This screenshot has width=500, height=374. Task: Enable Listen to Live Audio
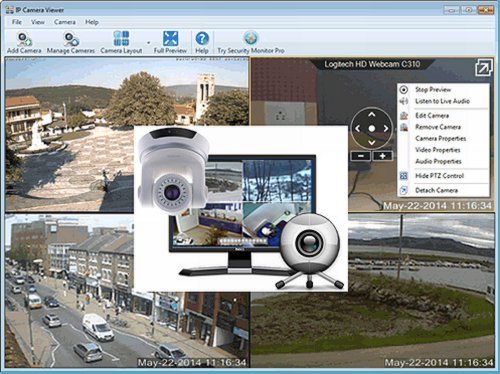click(x=443, y=101)
